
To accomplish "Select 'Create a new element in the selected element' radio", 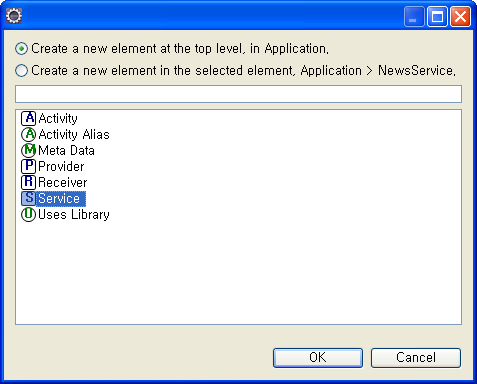I will pyautogui.click(x=21, y=71).
